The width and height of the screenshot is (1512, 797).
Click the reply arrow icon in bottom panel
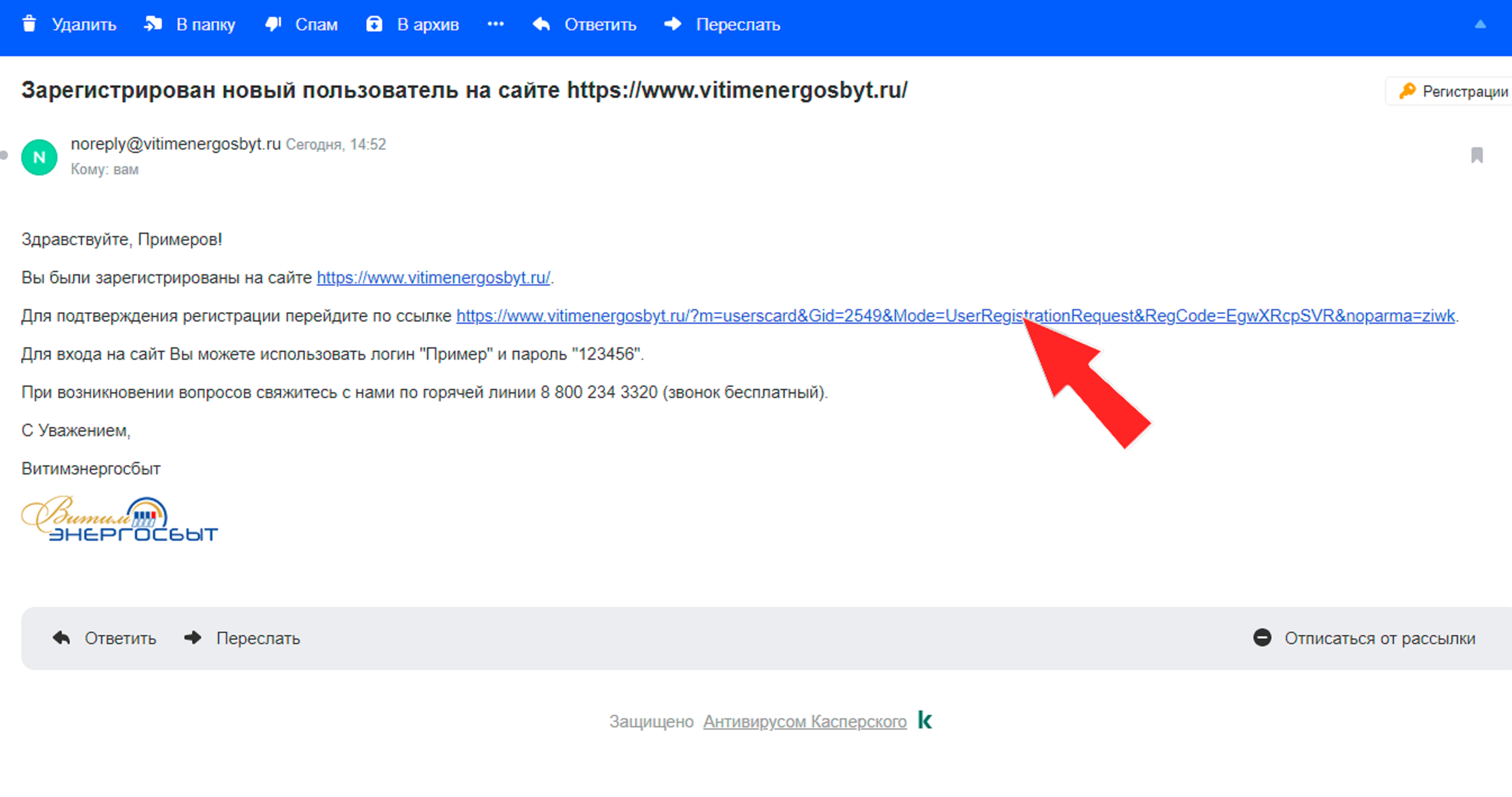point(61,638)
